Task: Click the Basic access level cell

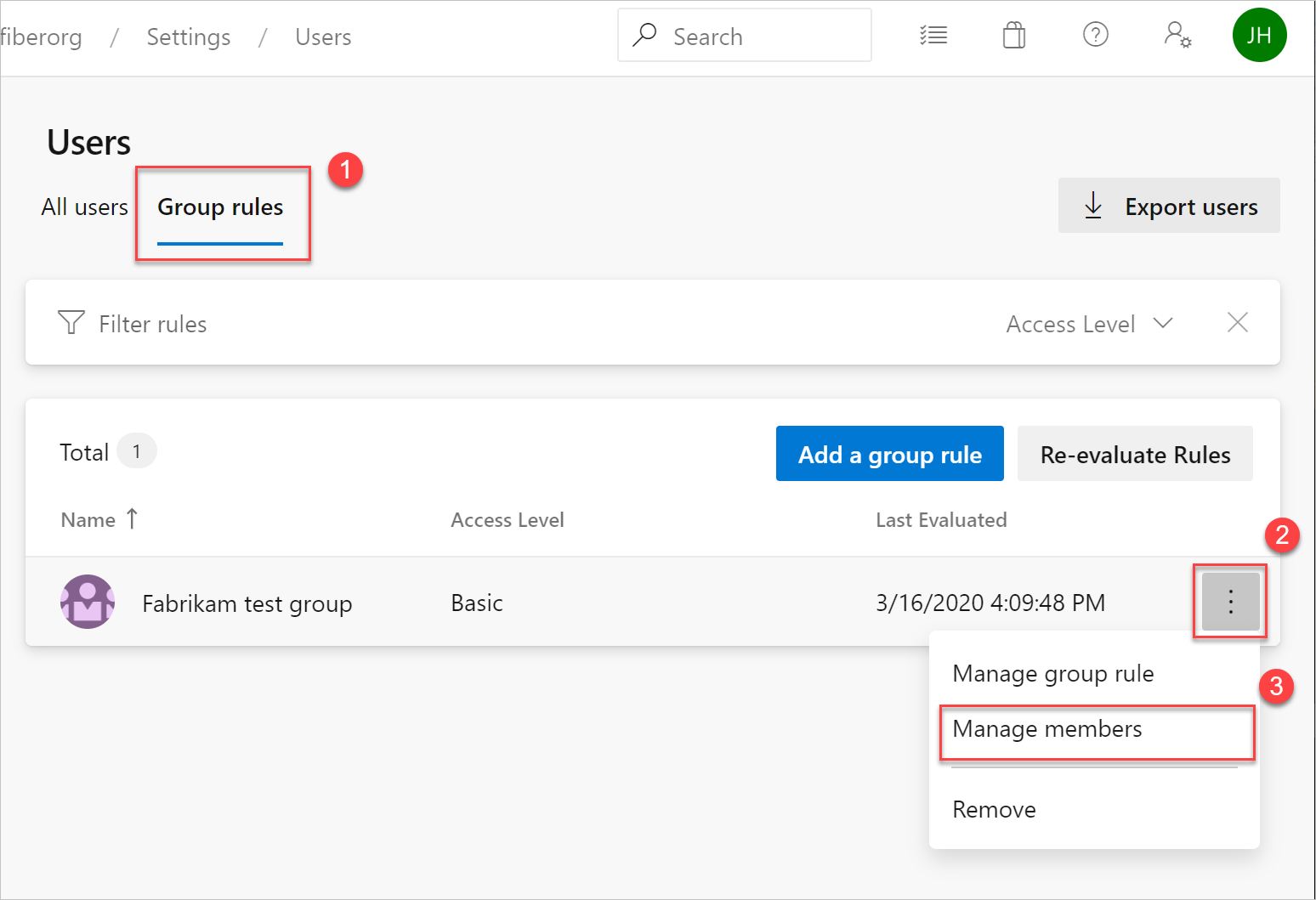Action: click(477, 603)
